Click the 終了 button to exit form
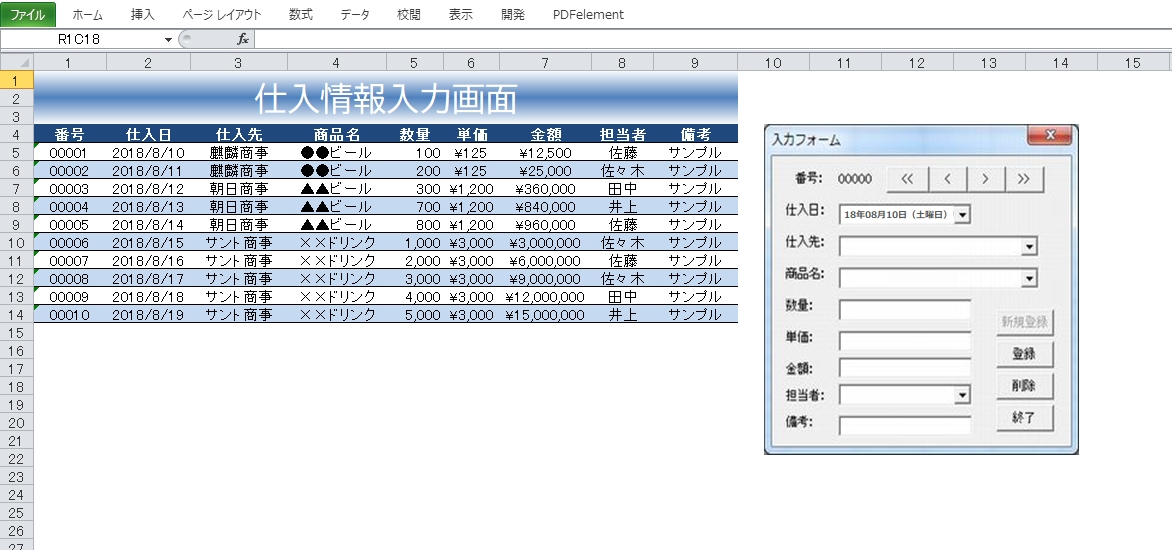Screen dimensions: 1172x550 [x=1025, y=418]
